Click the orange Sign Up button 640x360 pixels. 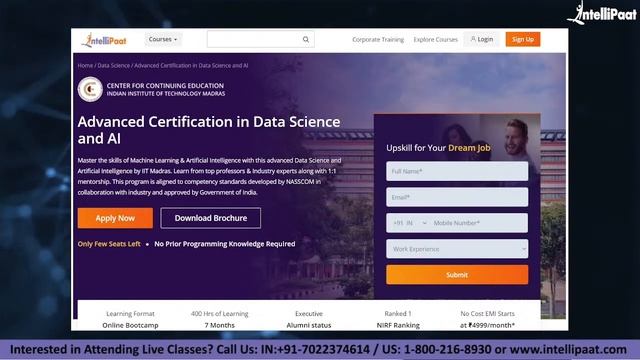(x=523, y=39)
